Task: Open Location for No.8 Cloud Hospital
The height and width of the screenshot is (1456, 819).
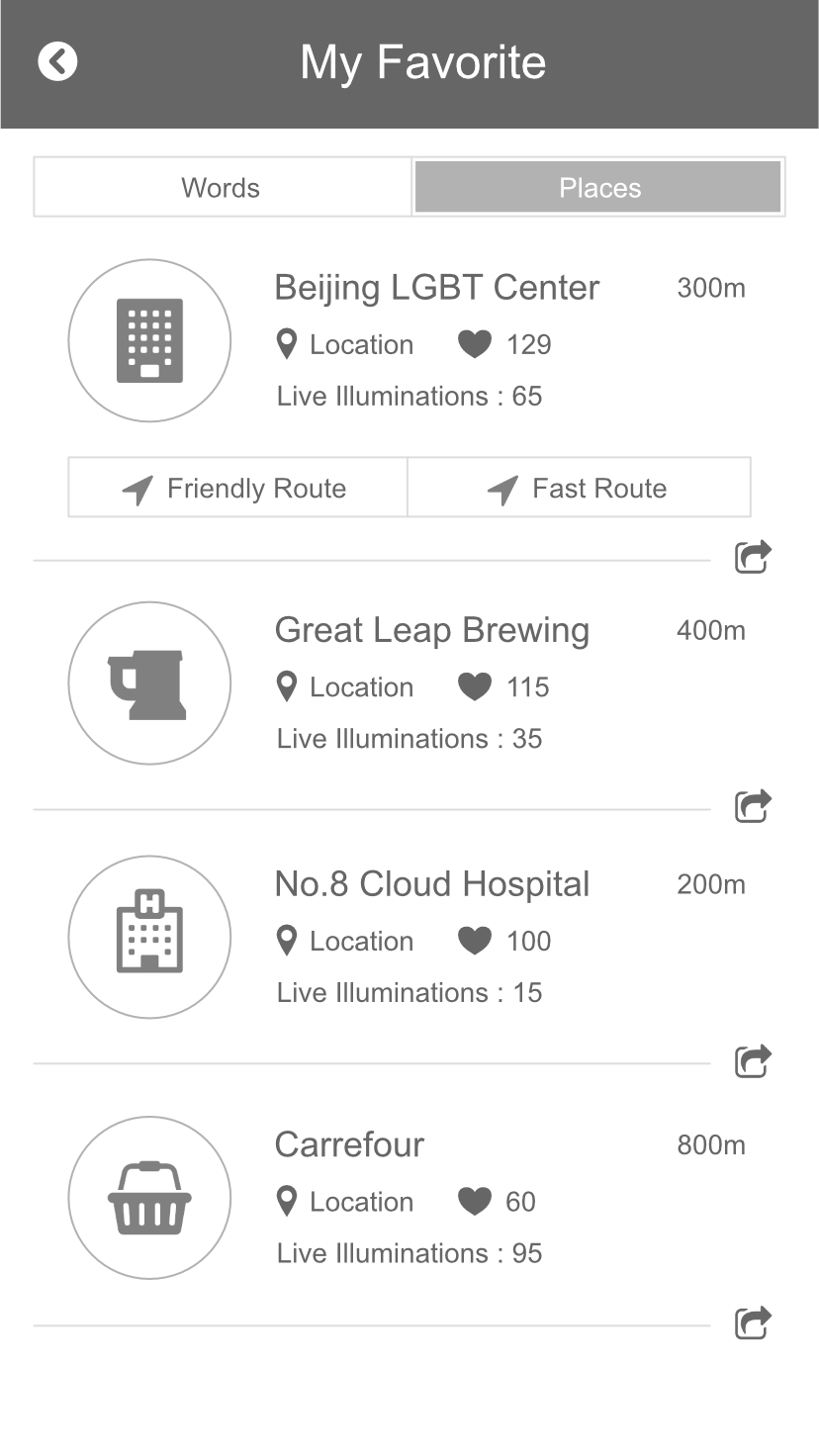Action: (344, 941)
